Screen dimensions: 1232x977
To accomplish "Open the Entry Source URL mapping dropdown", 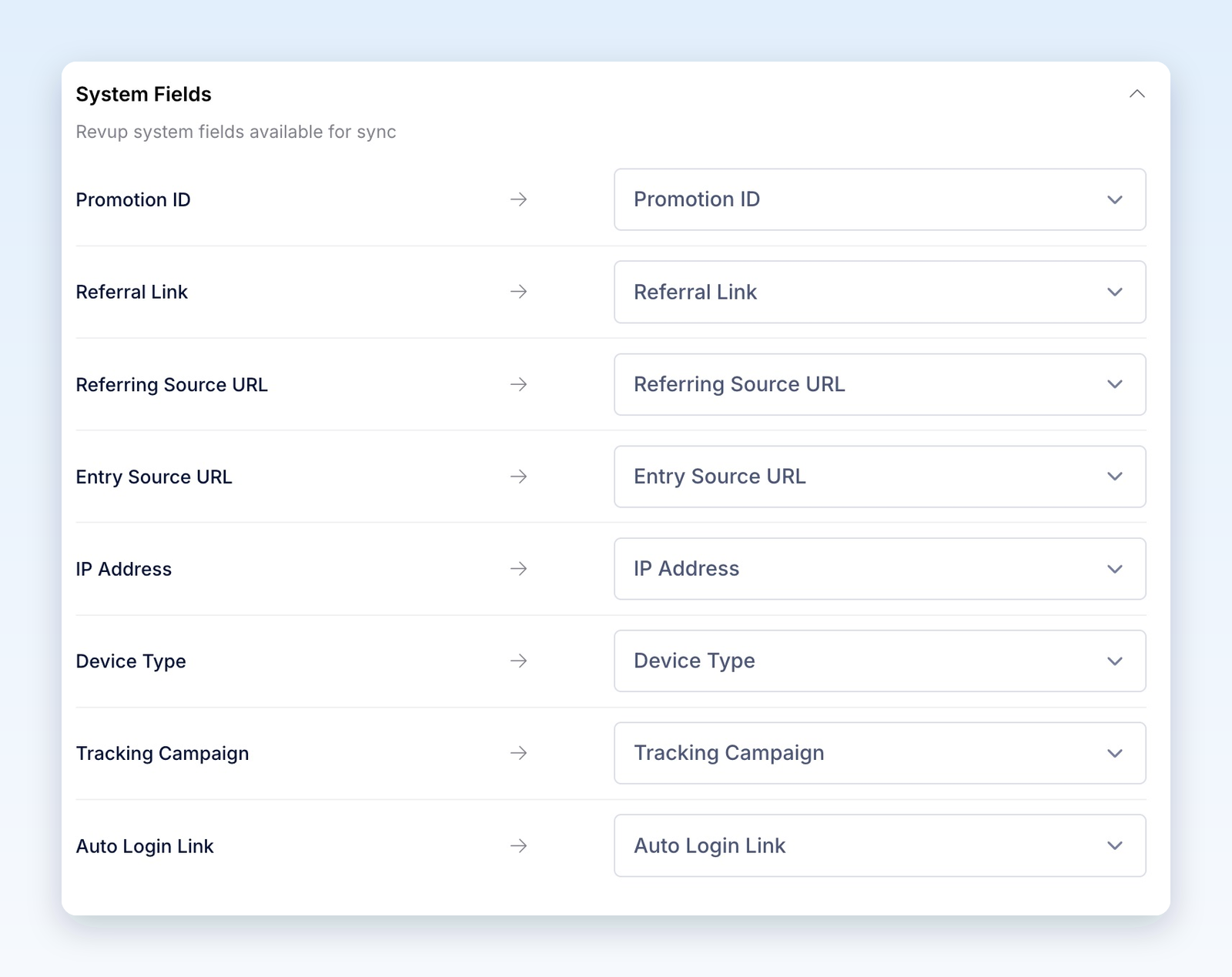I will (x=879, y=477).
